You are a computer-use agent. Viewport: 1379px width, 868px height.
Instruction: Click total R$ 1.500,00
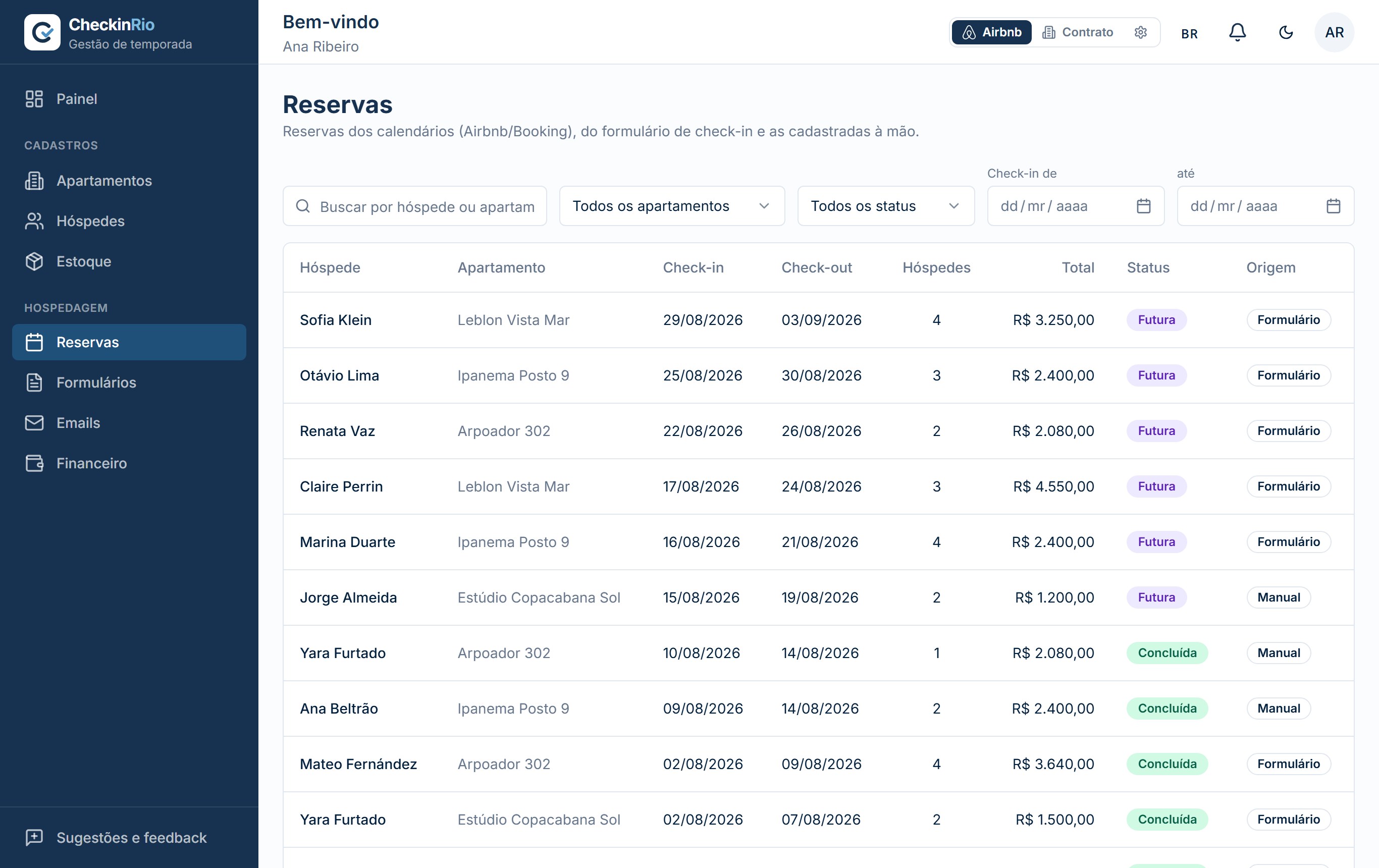(1055, 820)
